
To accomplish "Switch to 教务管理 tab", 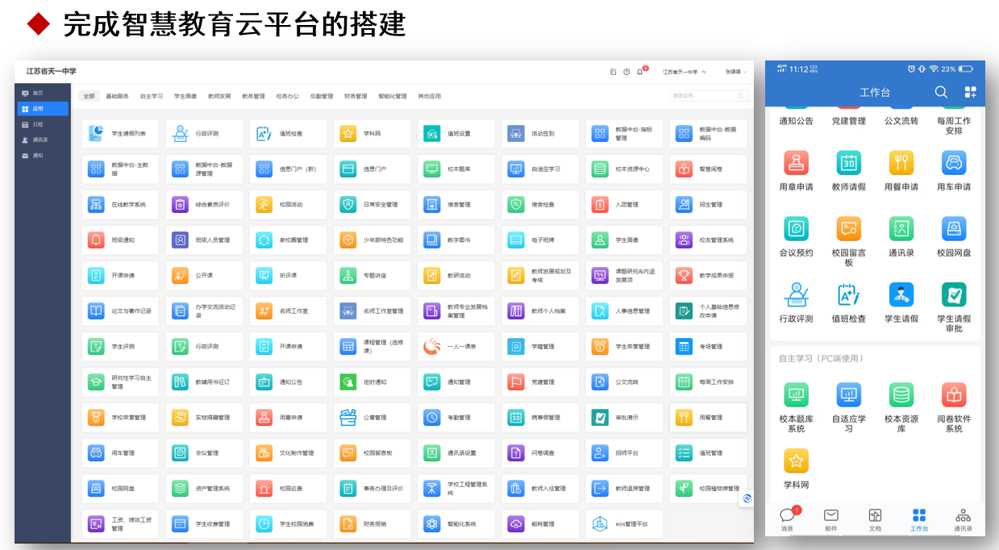I will coord(254,96).
